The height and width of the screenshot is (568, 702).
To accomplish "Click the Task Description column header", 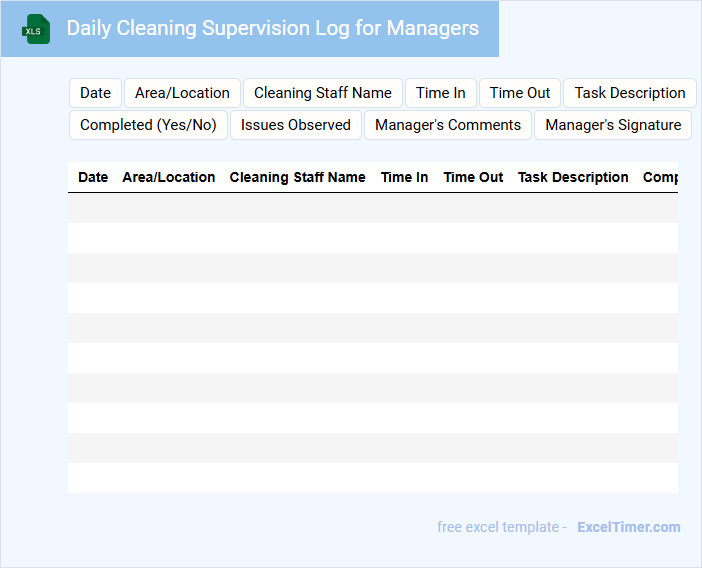I will click(x=573, y=177).
